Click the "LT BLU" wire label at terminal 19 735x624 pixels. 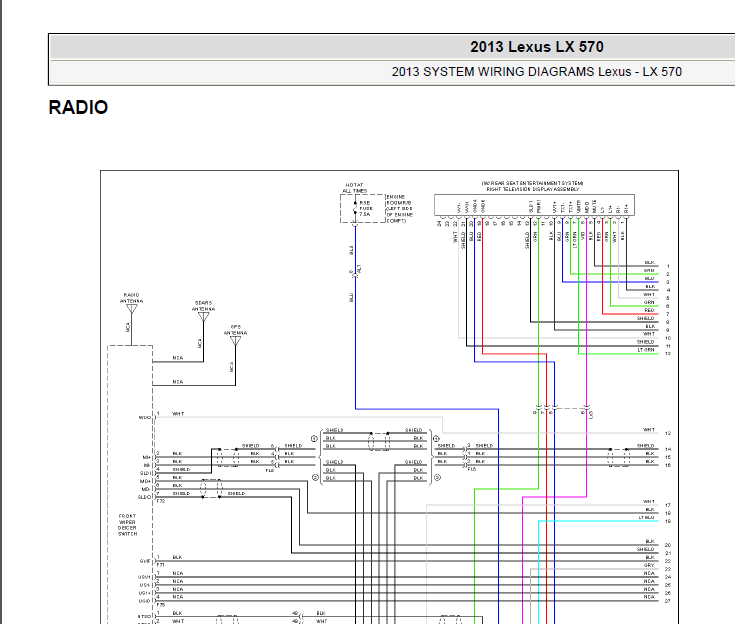click(646, 518)
